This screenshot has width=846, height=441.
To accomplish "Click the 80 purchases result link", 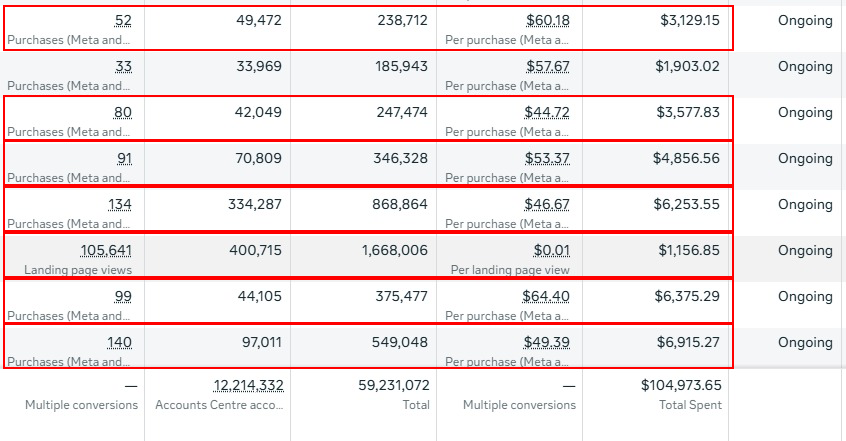I will pos(122,113).
